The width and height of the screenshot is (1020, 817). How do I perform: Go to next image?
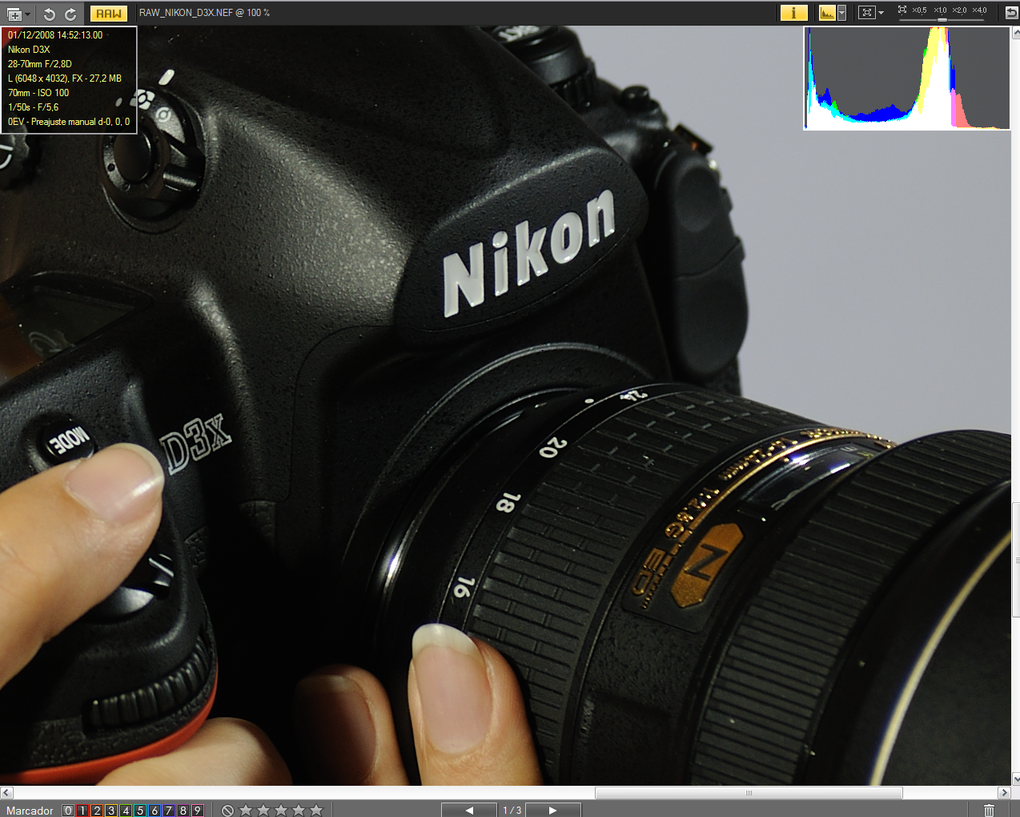point(553,810)
